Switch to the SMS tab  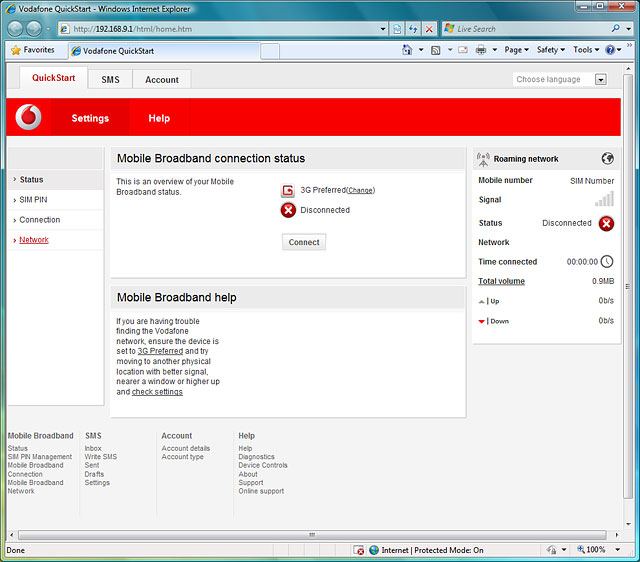tap(110, 79)
